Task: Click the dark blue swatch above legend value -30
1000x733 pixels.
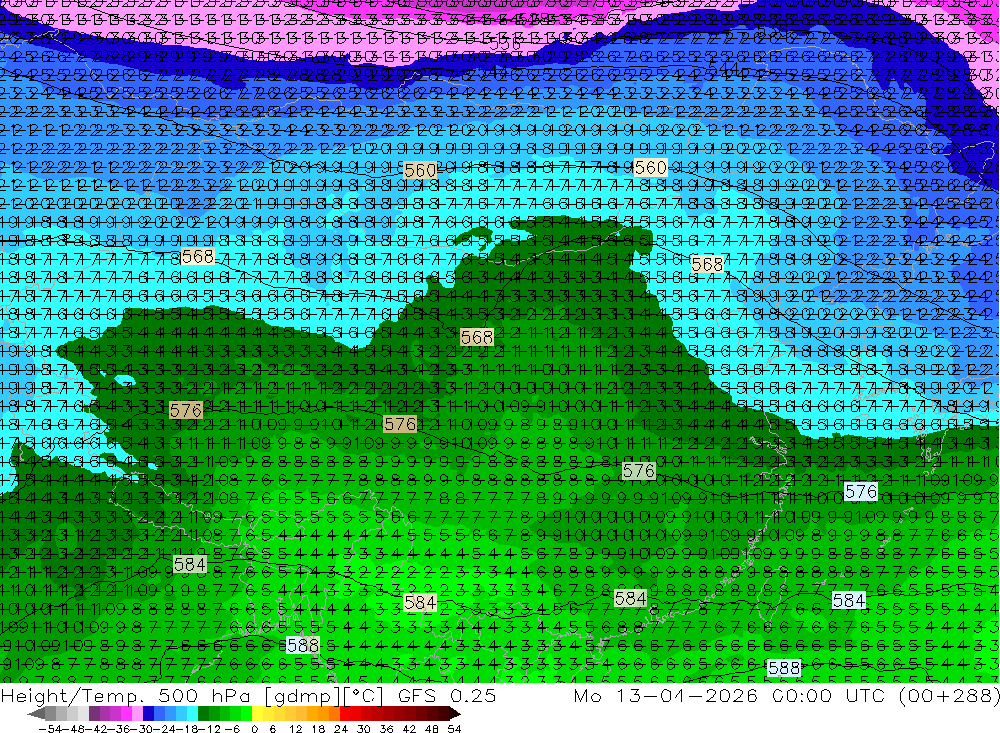Action: pyautogui.click(x=148, y=714)
